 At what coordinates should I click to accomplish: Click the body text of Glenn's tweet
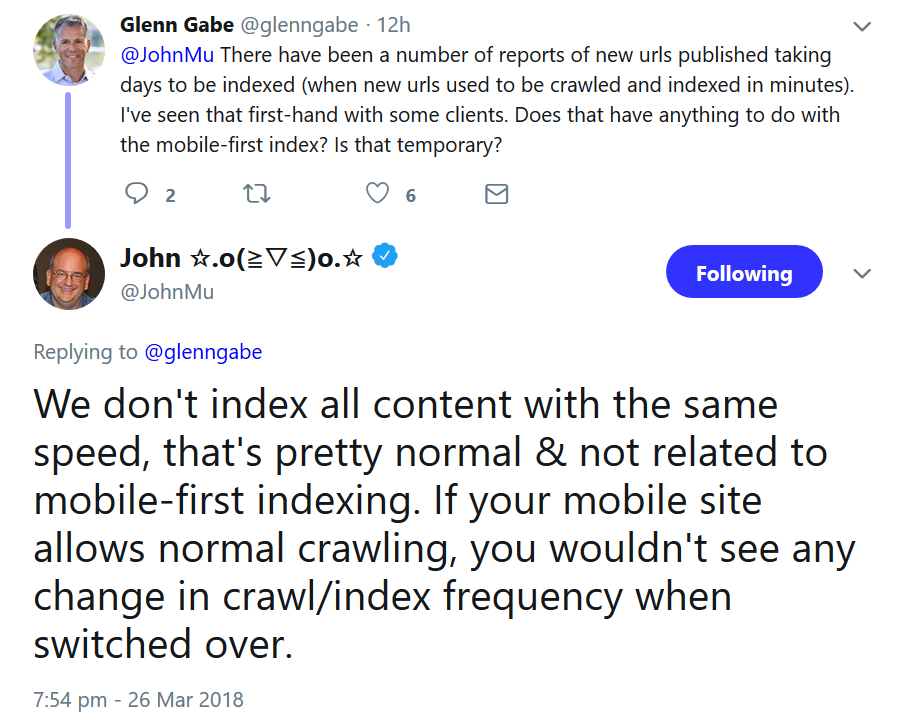(480, 100)
